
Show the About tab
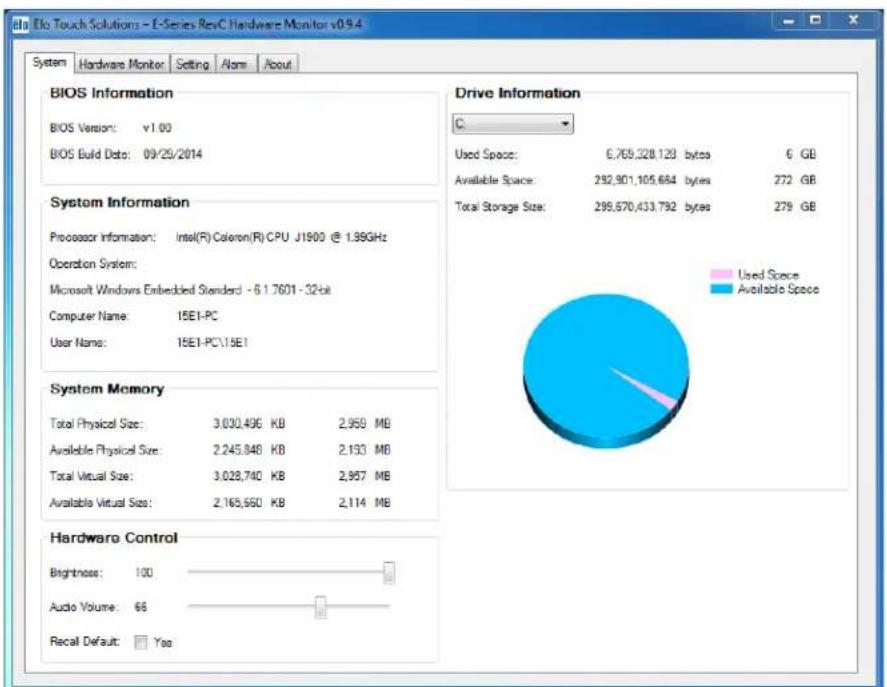(278, 65)
